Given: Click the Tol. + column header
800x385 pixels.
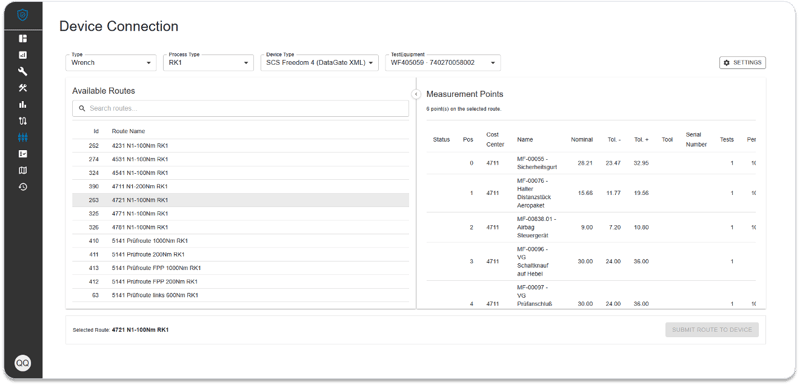Looking at the screenshot, I should pyautogui.click(x=641, y=140).
